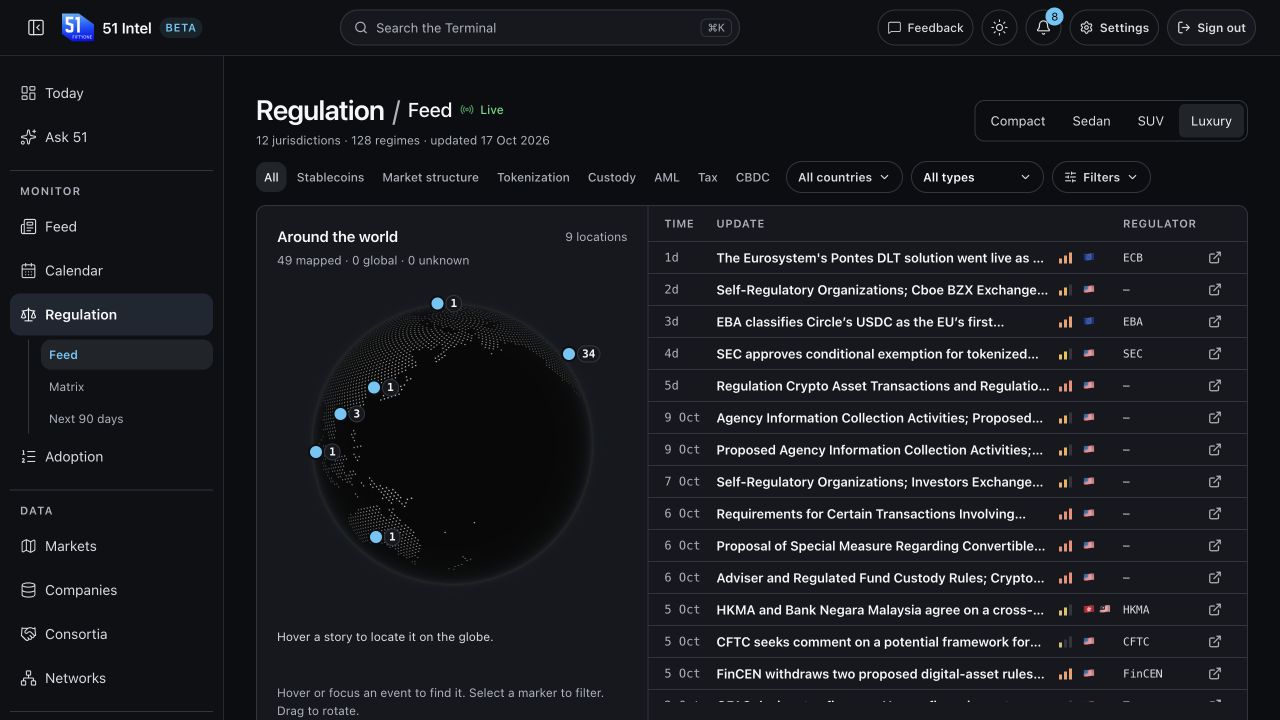This screenshot has width=1280, height=720.
Task: Open EBA classifies Circle's USDC update
Action: [x=860, y=322]
